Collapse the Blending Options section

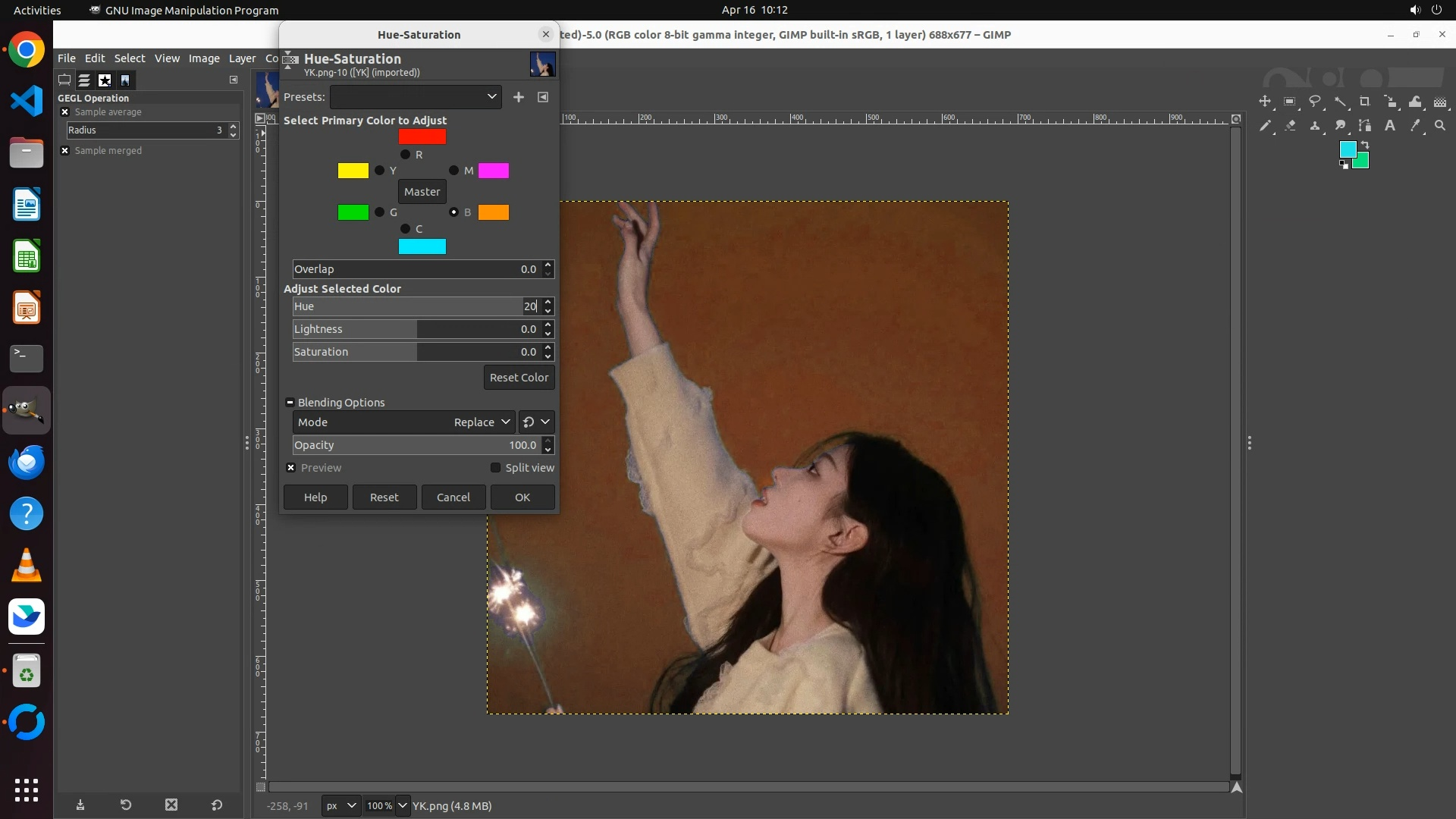(290, 403)
